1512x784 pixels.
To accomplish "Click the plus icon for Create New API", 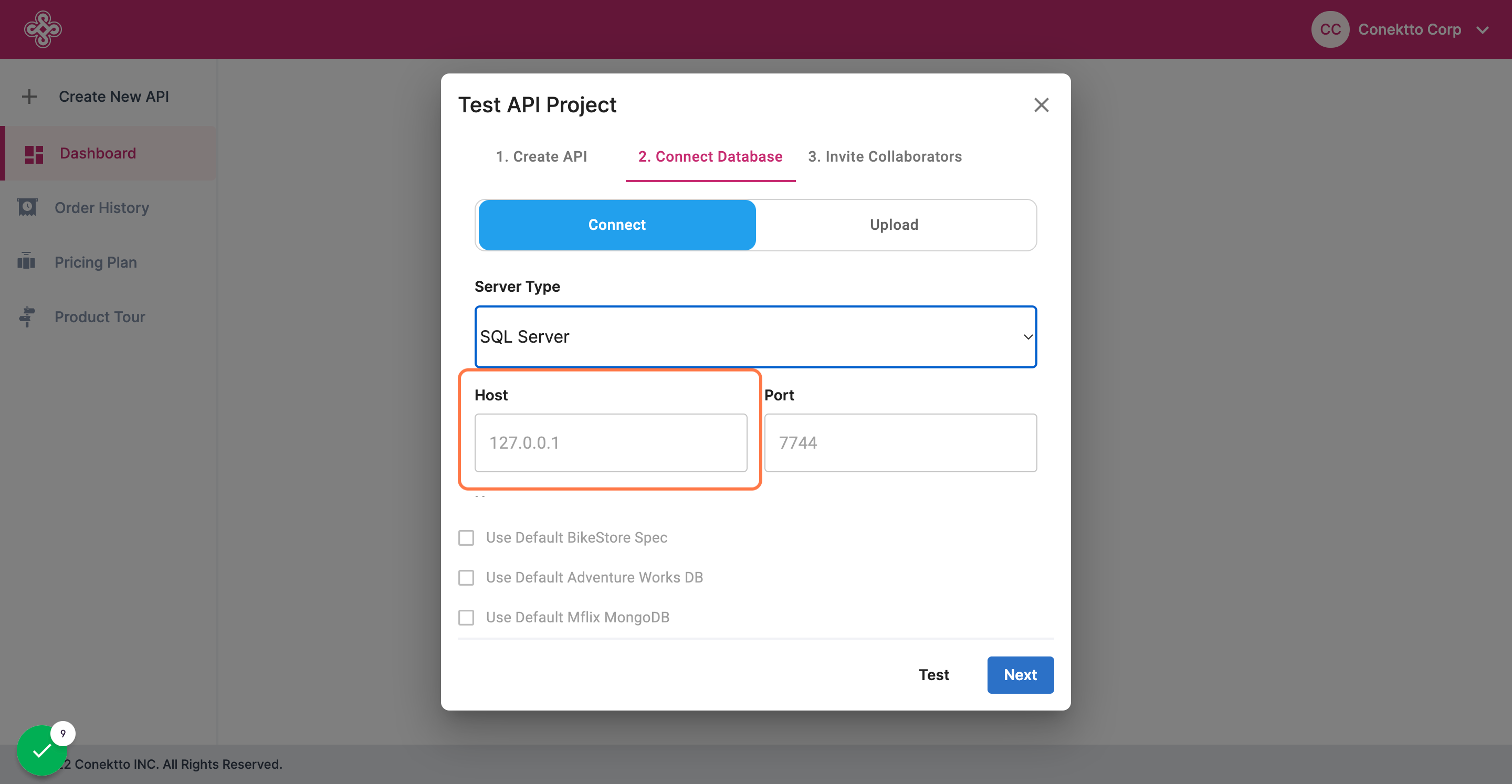I will tap(29, 96).
